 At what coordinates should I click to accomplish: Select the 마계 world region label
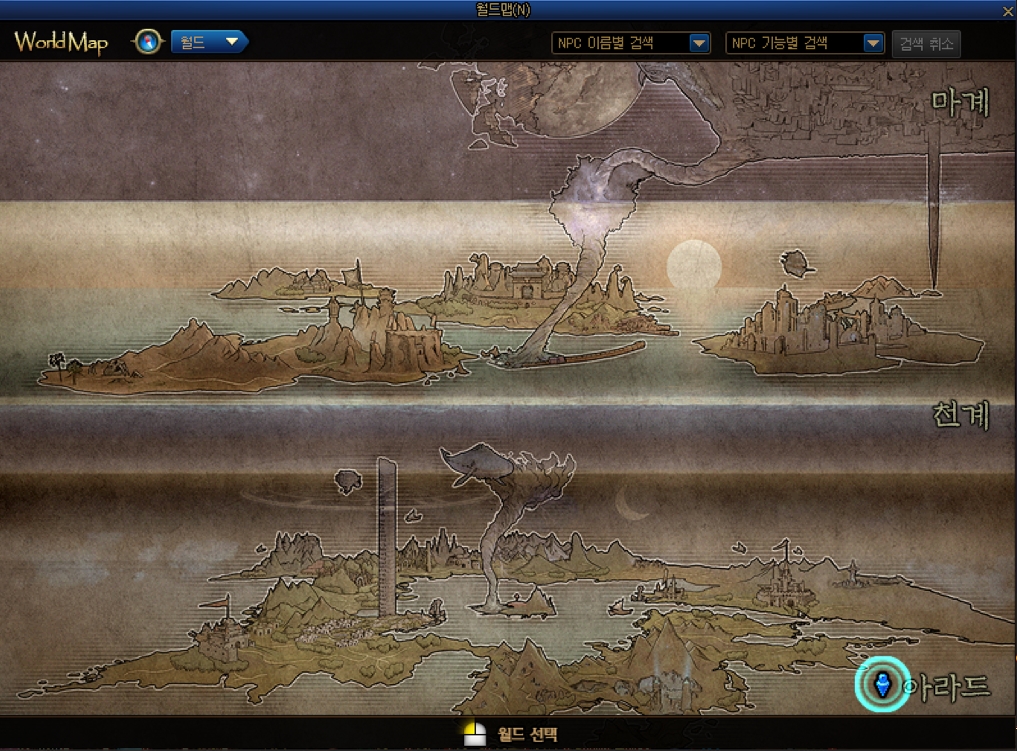pyautogui.click(x=959, y=103)
